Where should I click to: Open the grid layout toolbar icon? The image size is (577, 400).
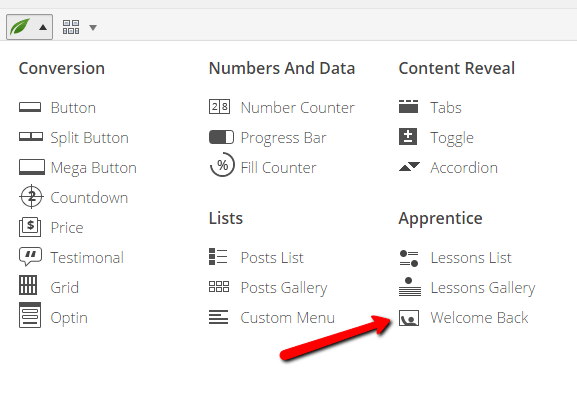(71, 27)
